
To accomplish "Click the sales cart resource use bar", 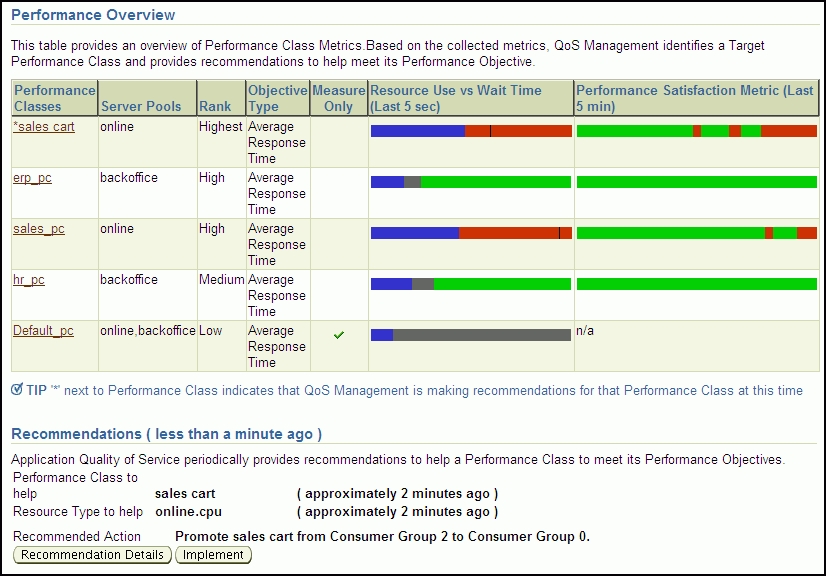I will pos(471,131).
